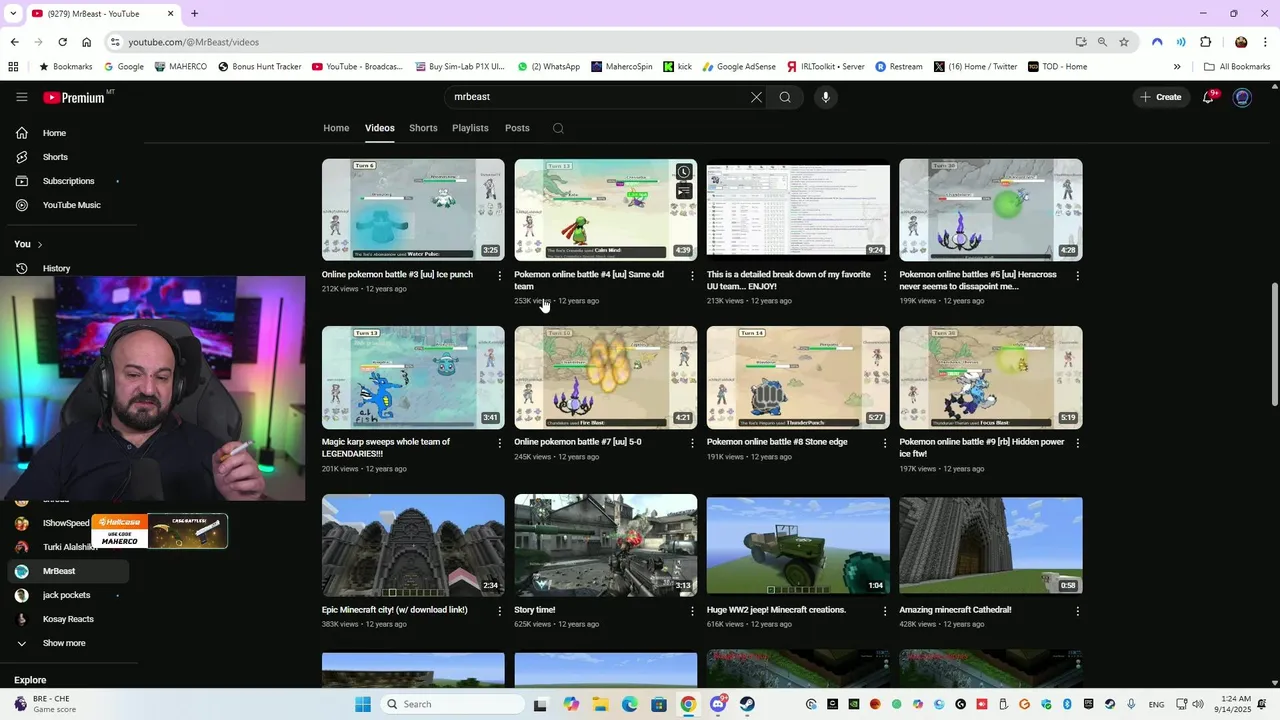Open a new browser tab
This screenshot has height=720, width=1280.
[x=194, y=13]
